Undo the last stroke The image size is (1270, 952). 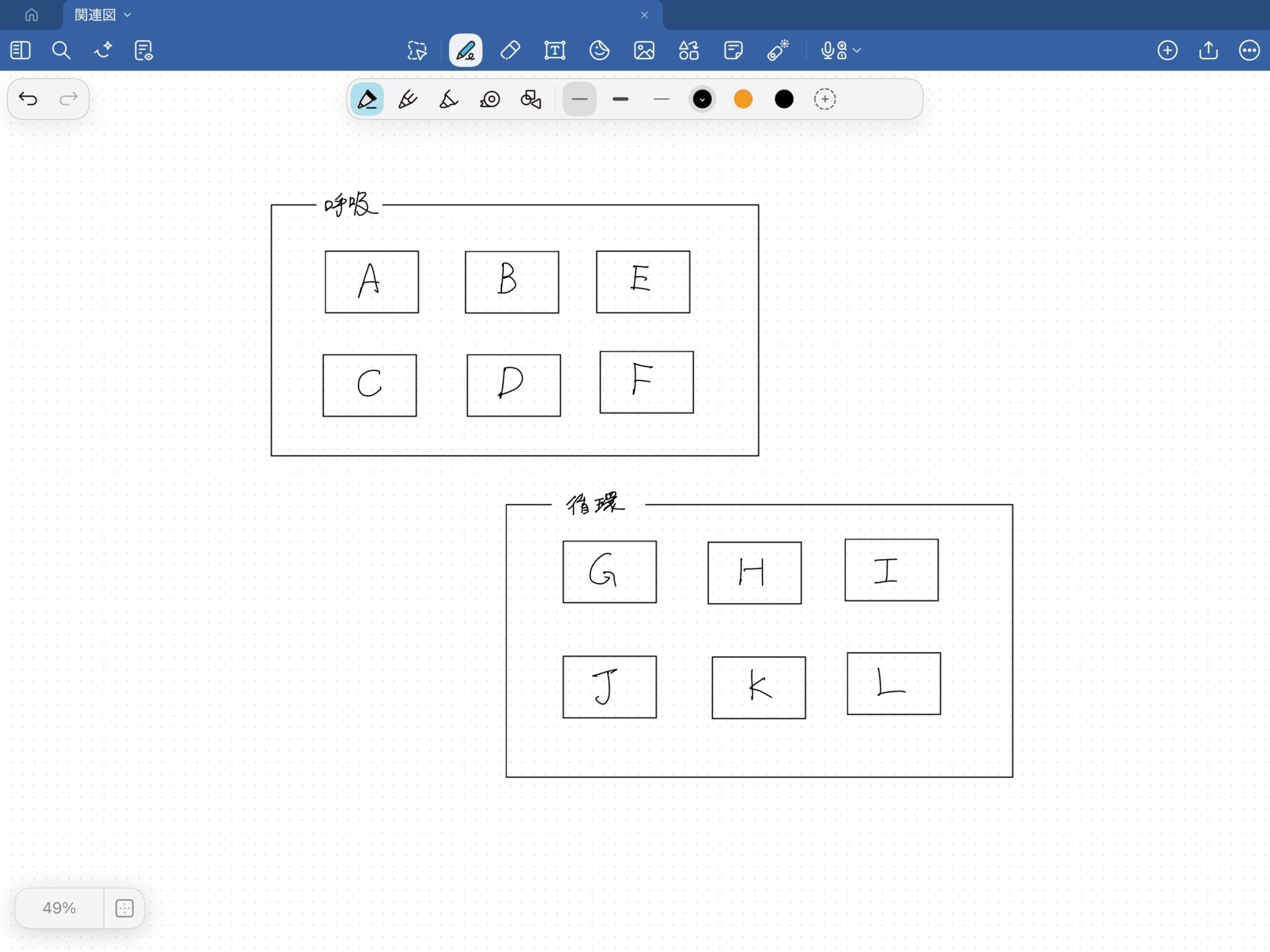pyautogui.click(x=28, y=99)
